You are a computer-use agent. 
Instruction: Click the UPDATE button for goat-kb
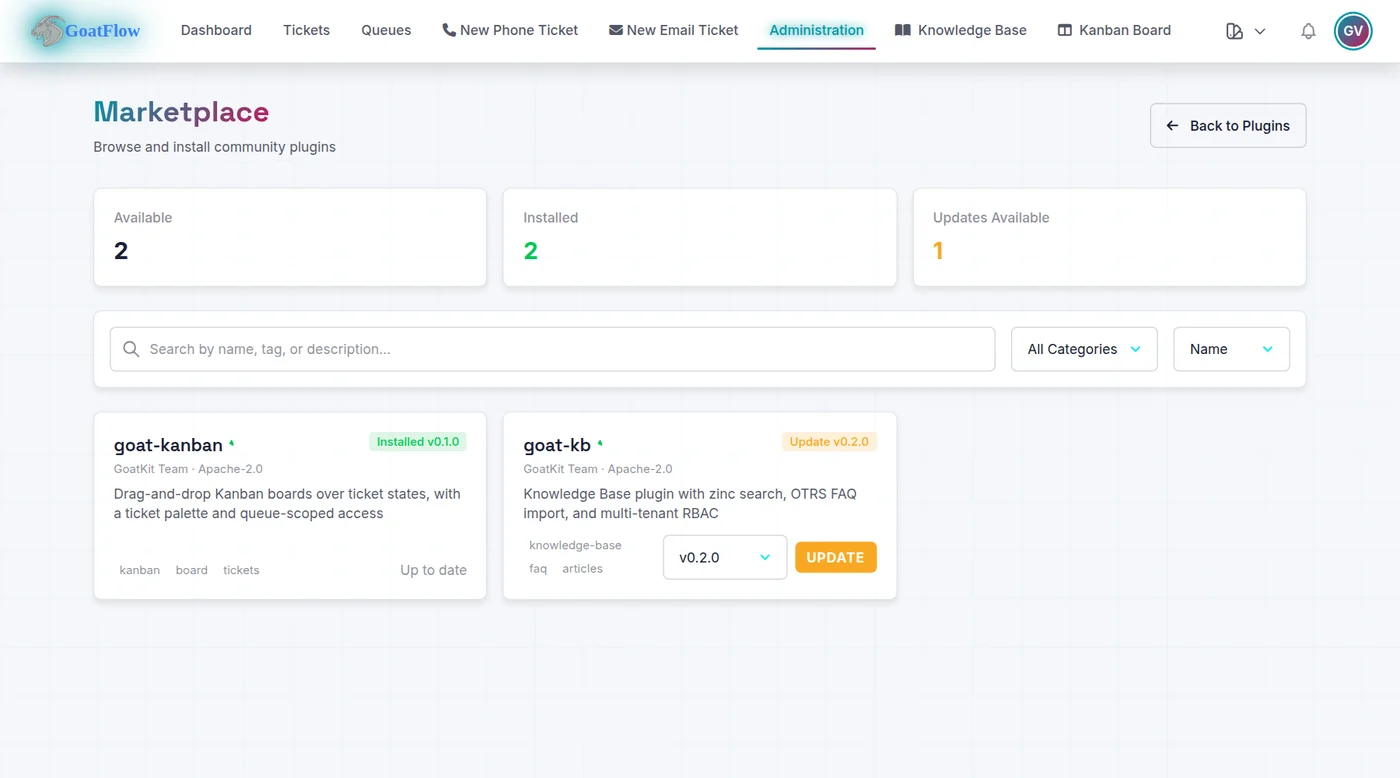click(x=836, y=557)
